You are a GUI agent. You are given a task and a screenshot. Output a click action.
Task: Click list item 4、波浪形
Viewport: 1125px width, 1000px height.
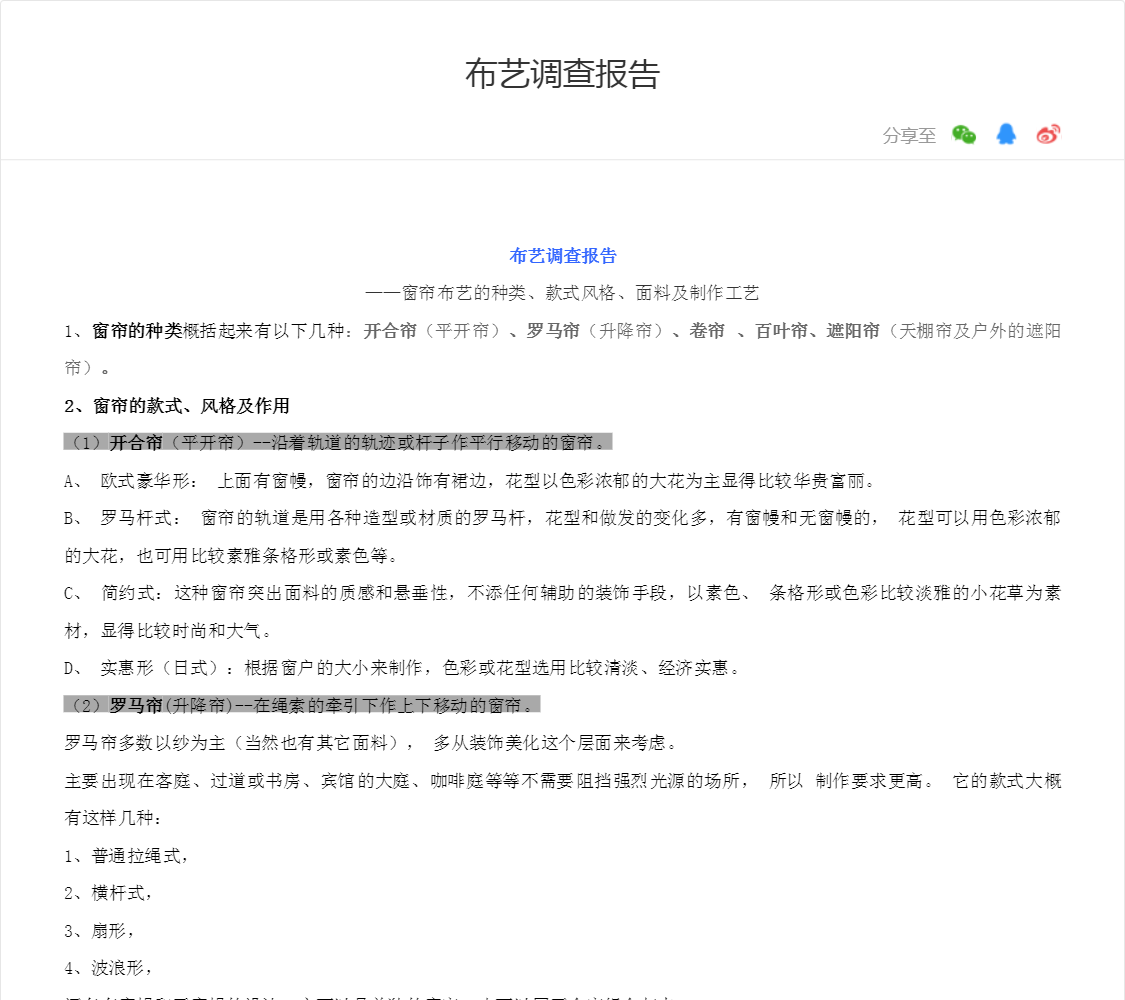(108, 968)
